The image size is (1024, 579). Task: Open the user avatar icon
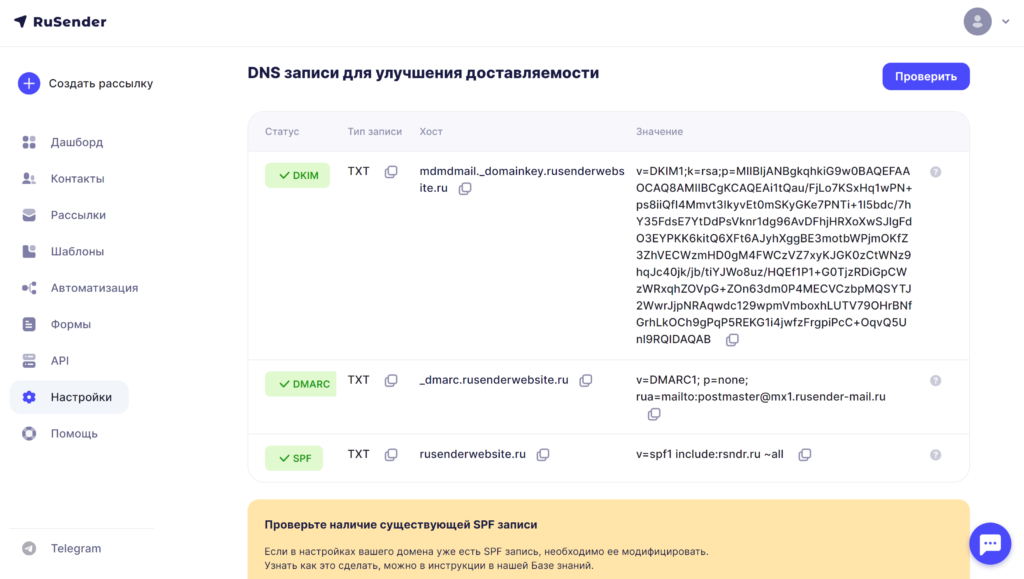977,22
